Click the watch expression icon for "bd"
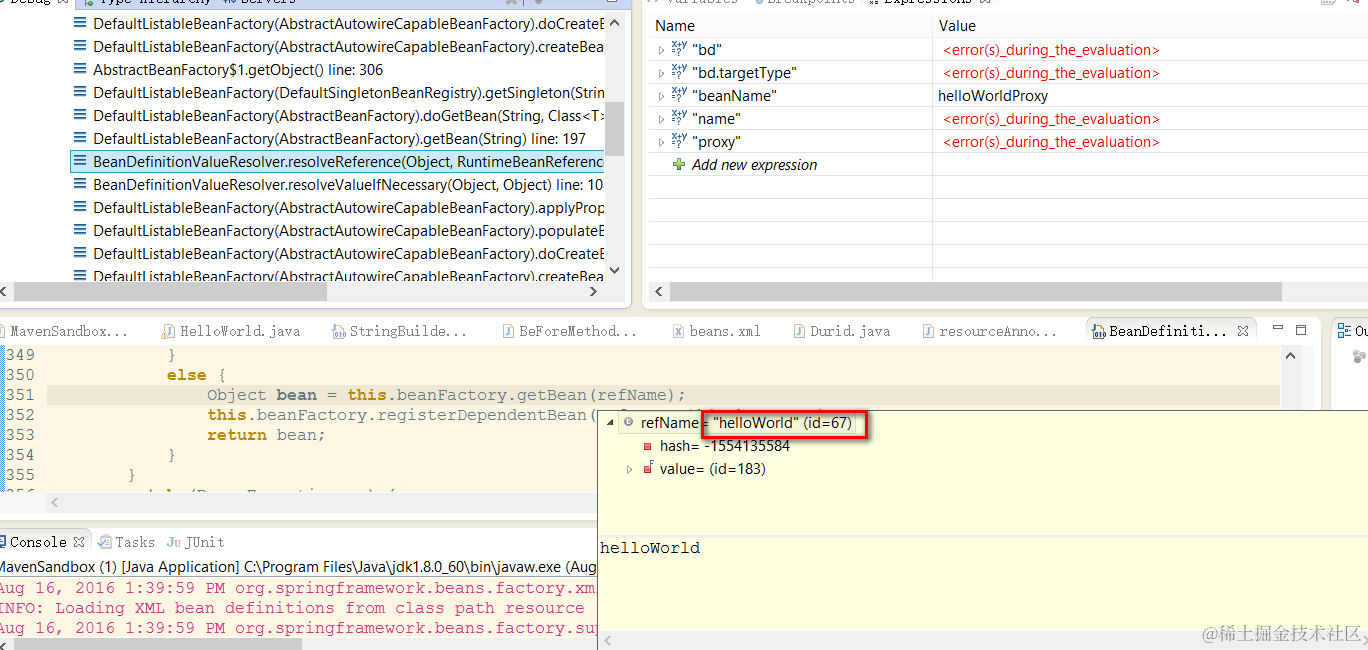 679,49
